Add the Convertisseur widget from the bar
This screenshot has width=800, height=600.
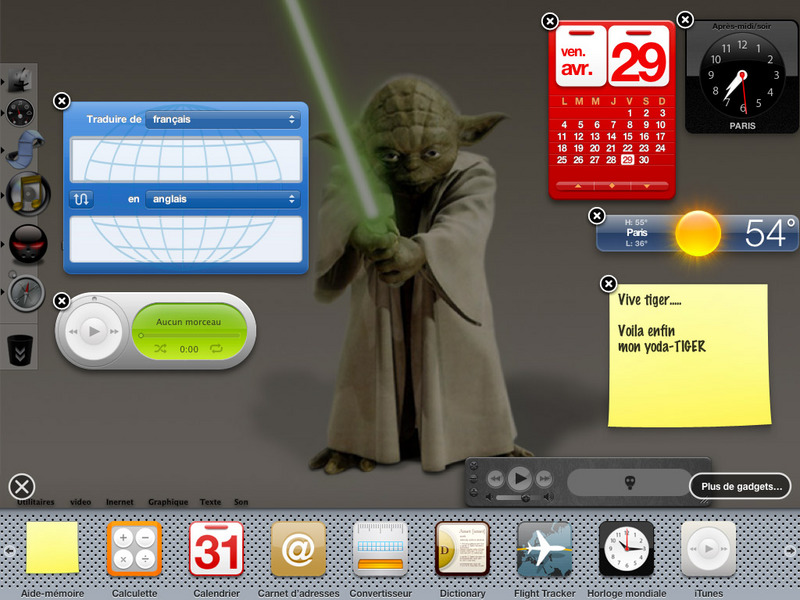(x=380, y=548)
